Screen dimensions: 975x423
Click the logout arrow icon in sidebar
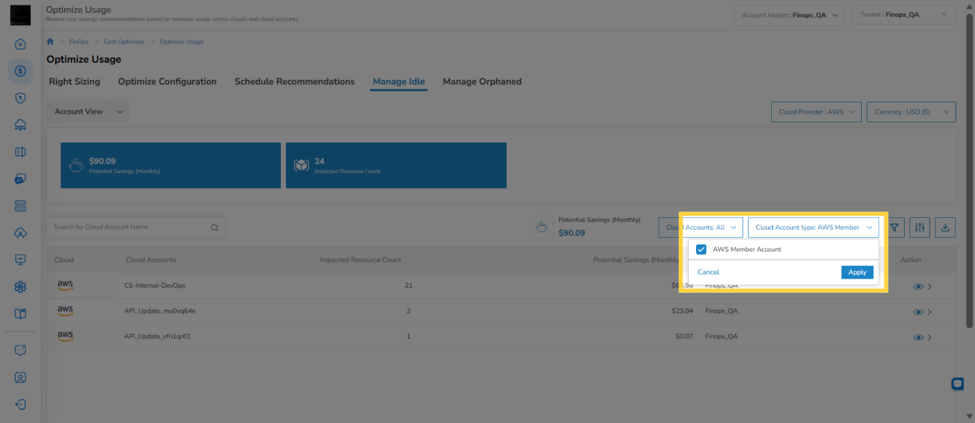tap(21, 404)
